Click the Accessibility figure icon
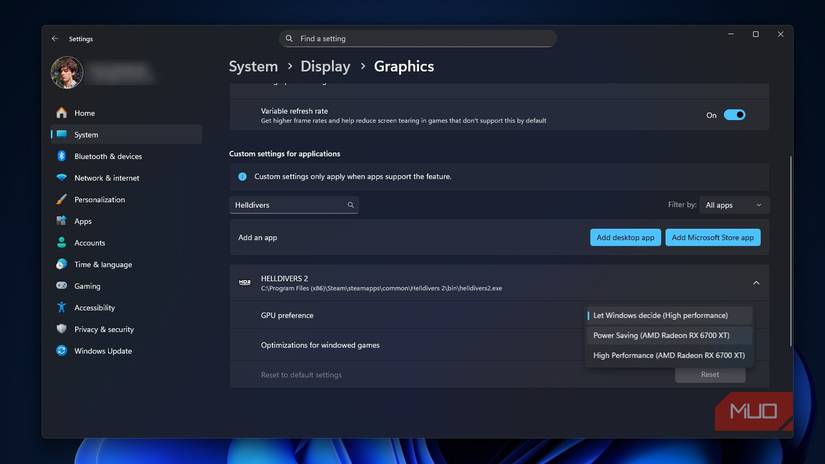 point(62,307)
